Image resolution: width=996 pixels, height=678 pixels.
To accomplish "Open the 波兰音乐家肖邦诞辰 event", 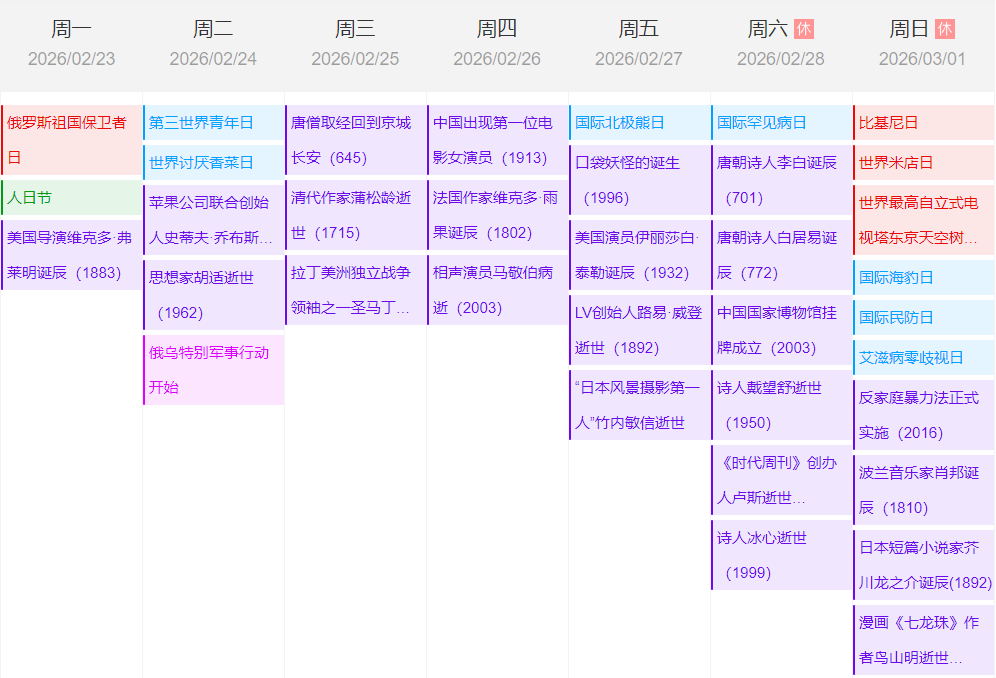I will pyautogui.click(x=923, y=490).
